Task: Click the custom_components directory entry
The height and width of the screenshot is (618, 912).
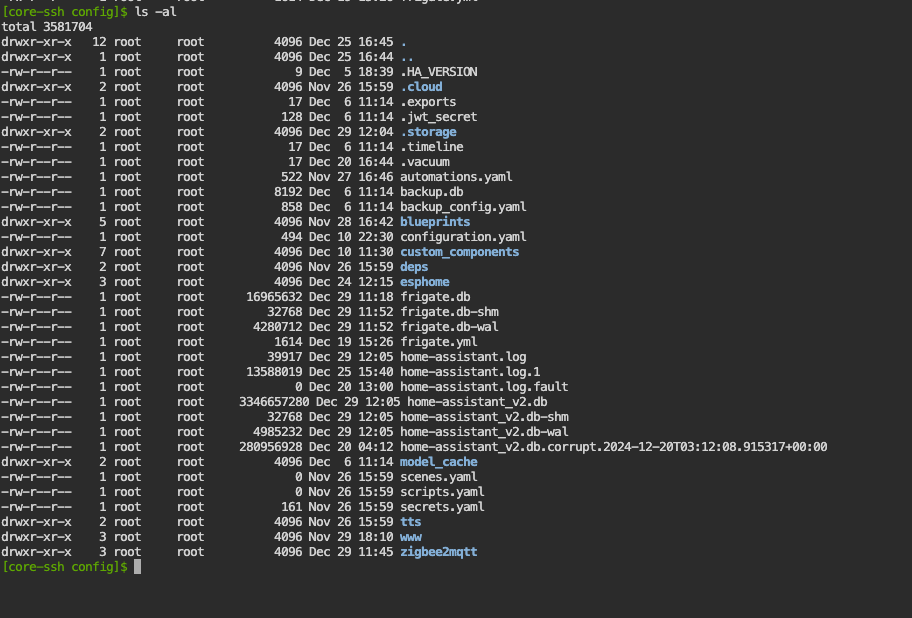Action: pos(459,252)
